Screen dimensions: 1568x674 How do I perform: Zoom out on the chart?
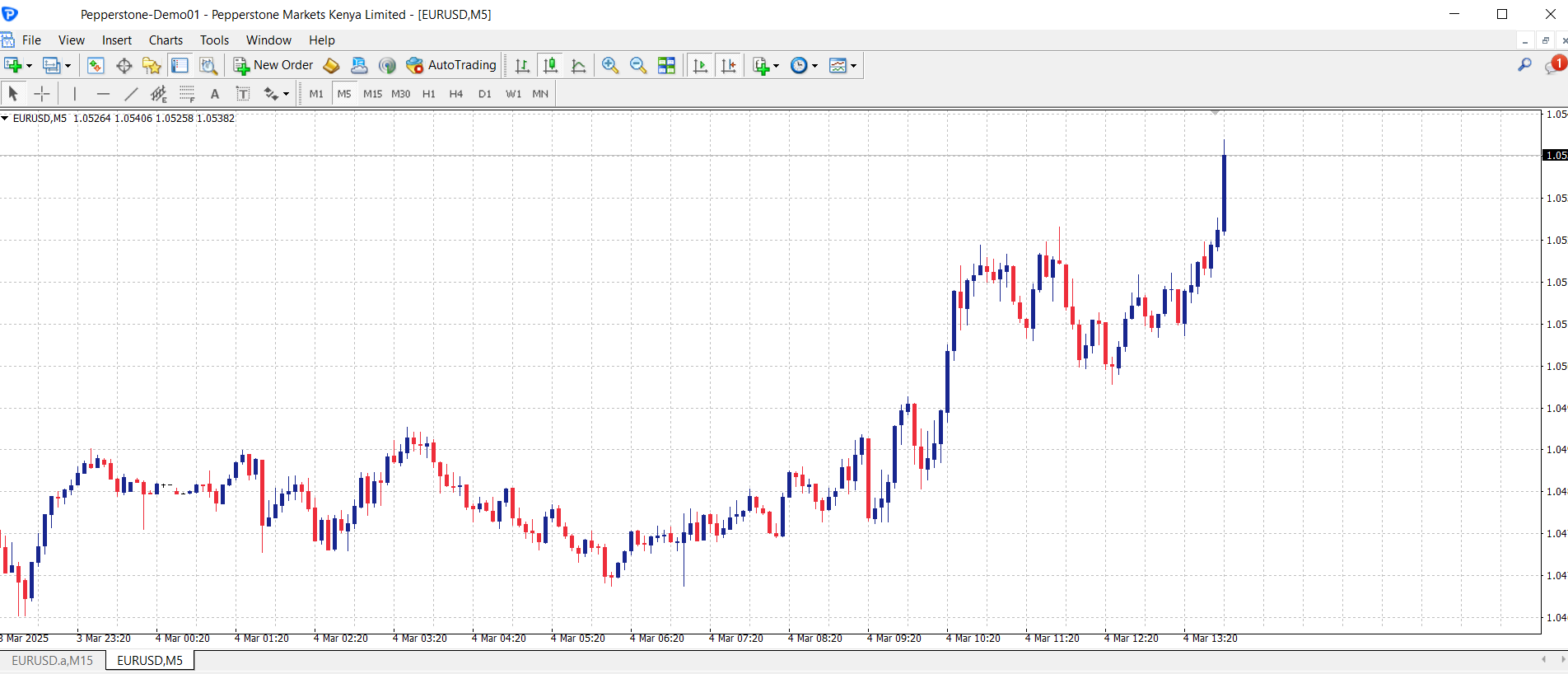638,65
